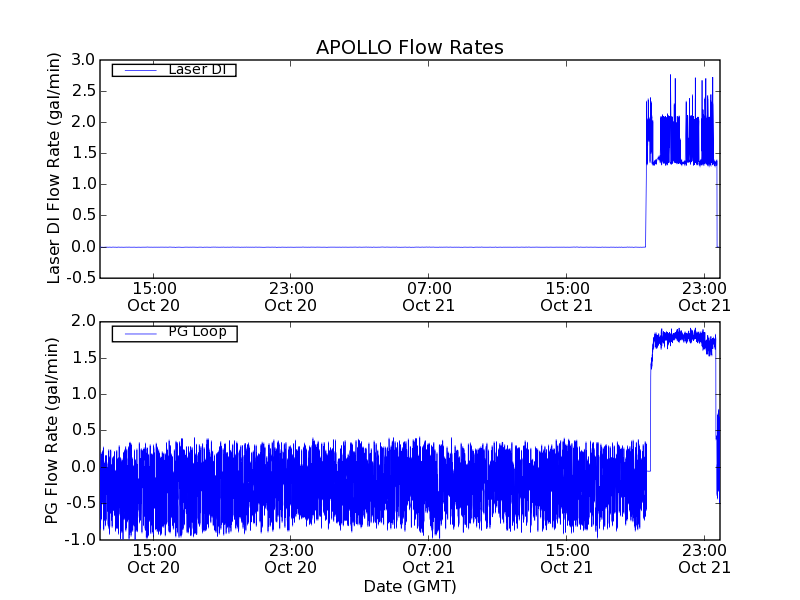Image resolution: width=800 pixels, height=600 pixels.
Task: Click the "Date (GMT)" x-axis label
Action: [x=409, y=586]
